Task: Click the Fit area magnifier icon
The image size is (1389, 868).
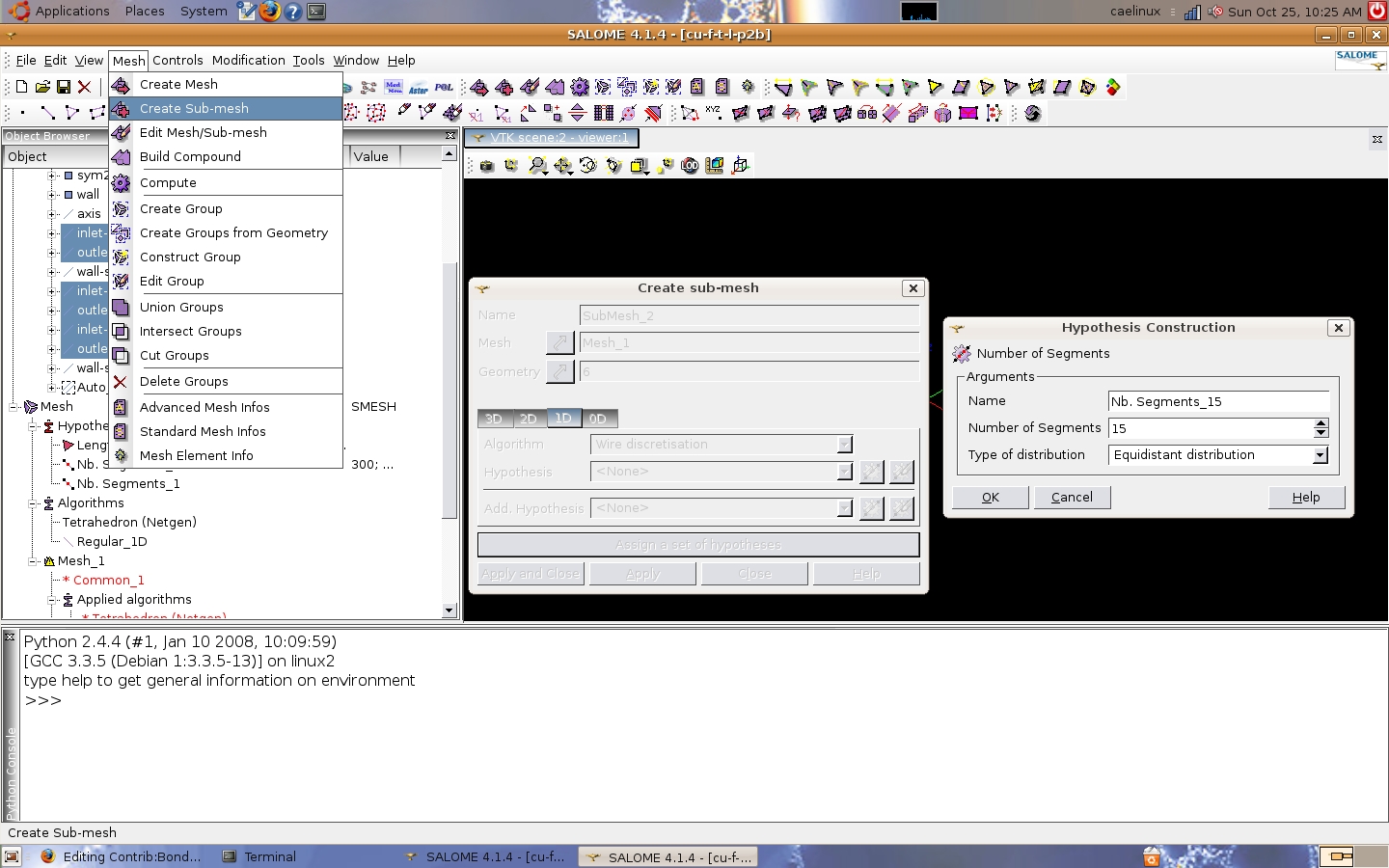Action: pos(537,166)
